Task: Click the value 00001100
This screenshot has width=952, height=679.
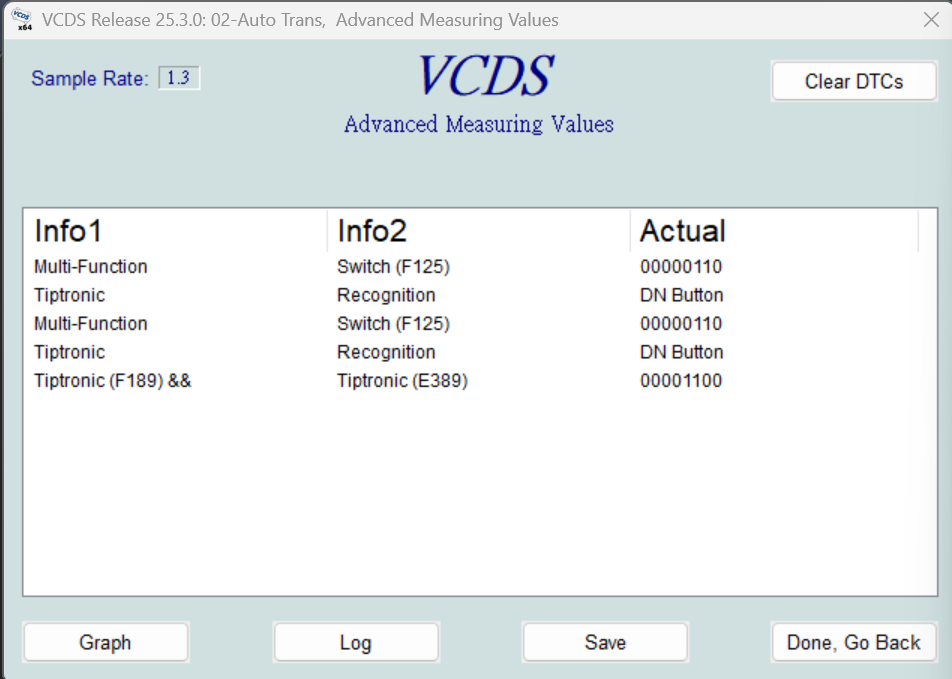Action: (681, 381)
